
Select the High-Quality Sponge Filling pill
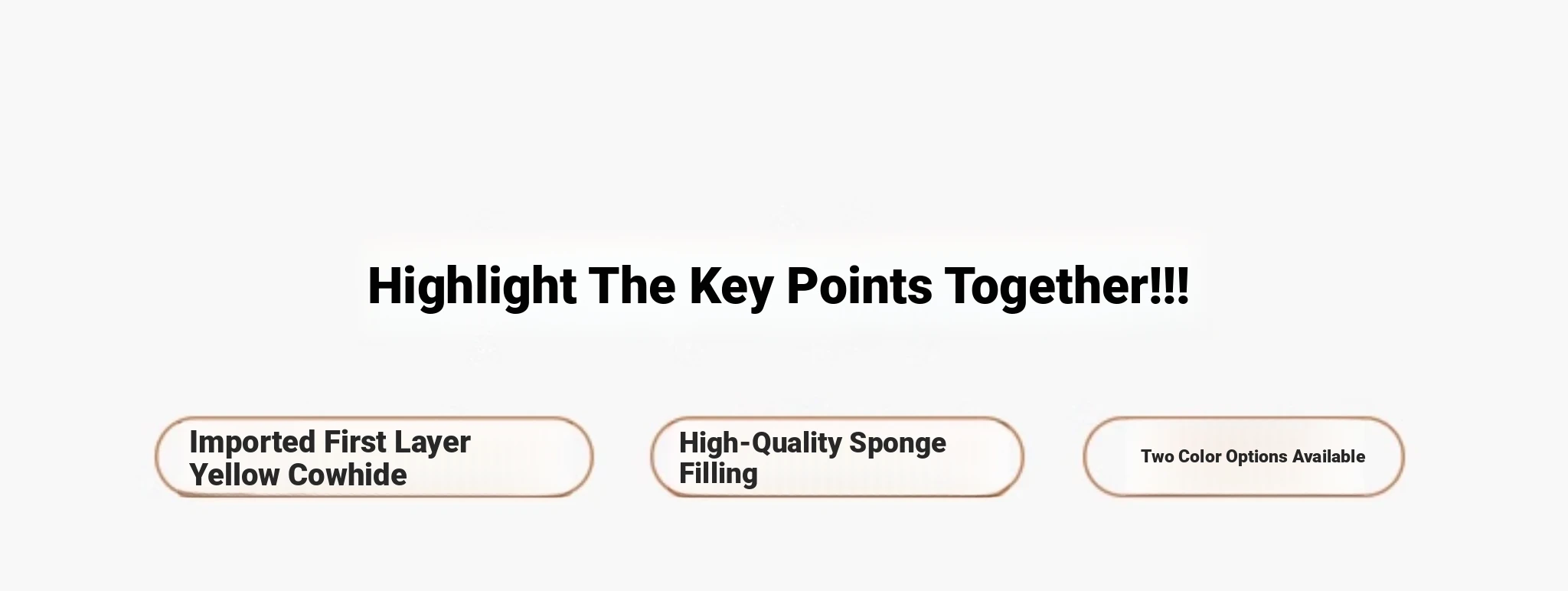coord(837,457)
